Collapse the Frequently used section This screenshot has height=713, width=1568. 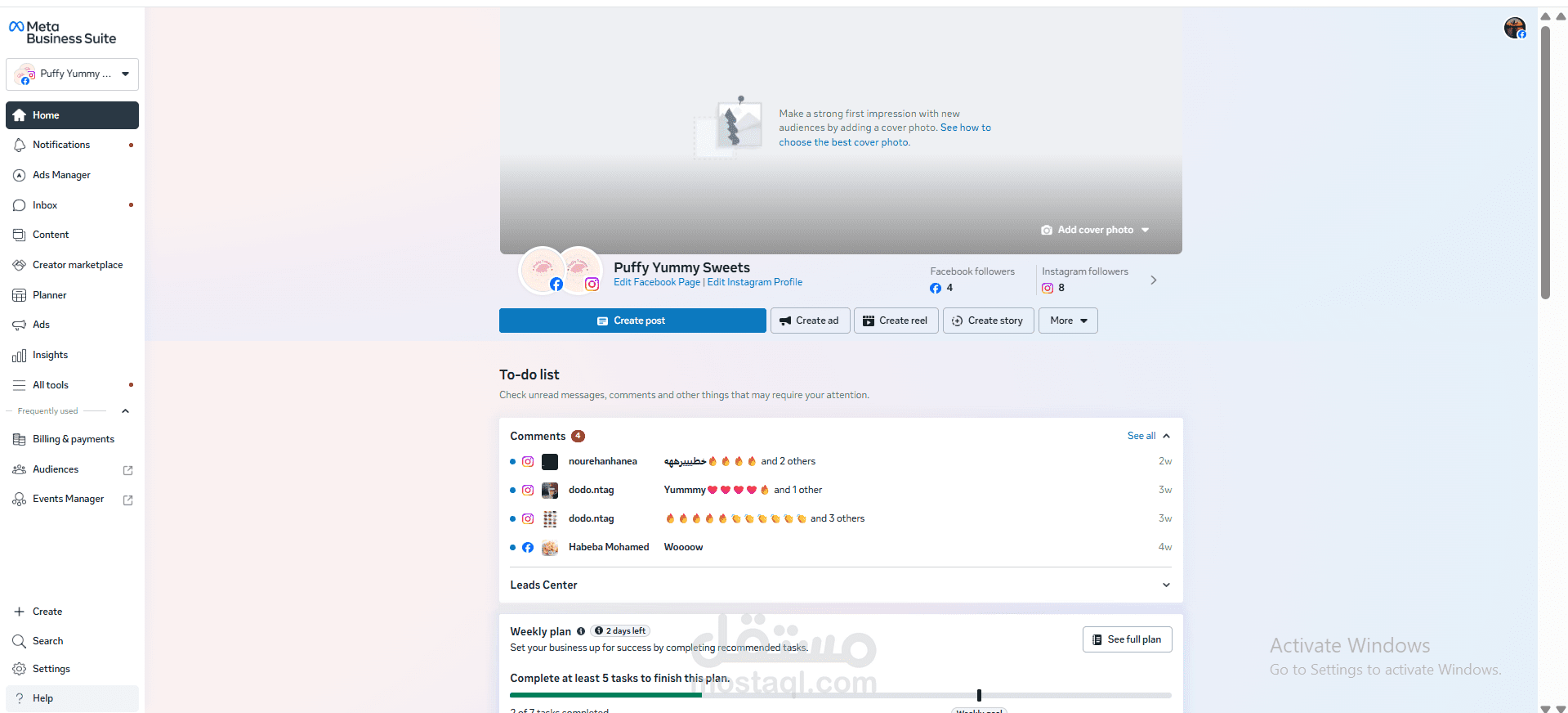pos(125,411)
